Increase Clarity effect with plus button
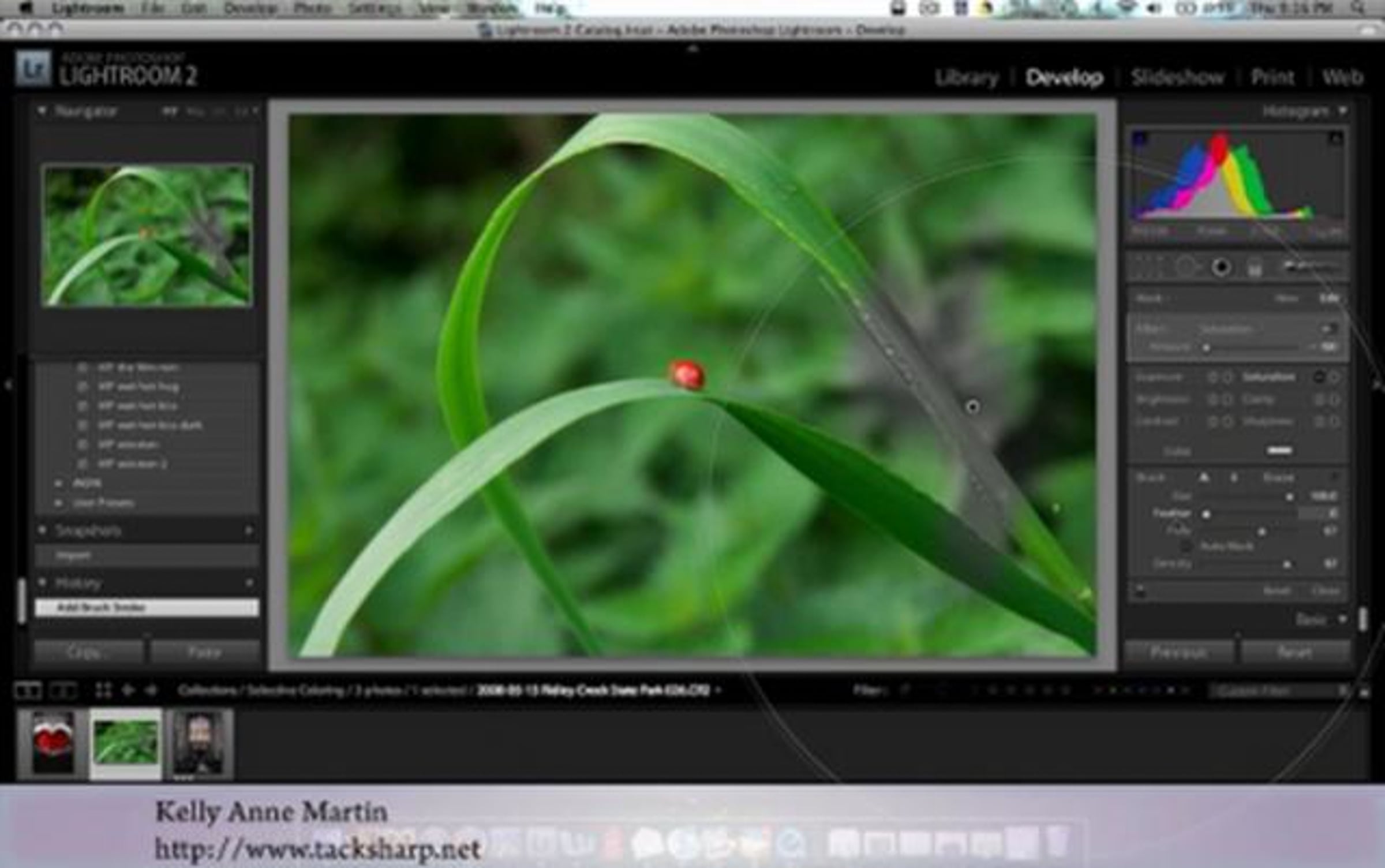 coord(1334,399)
